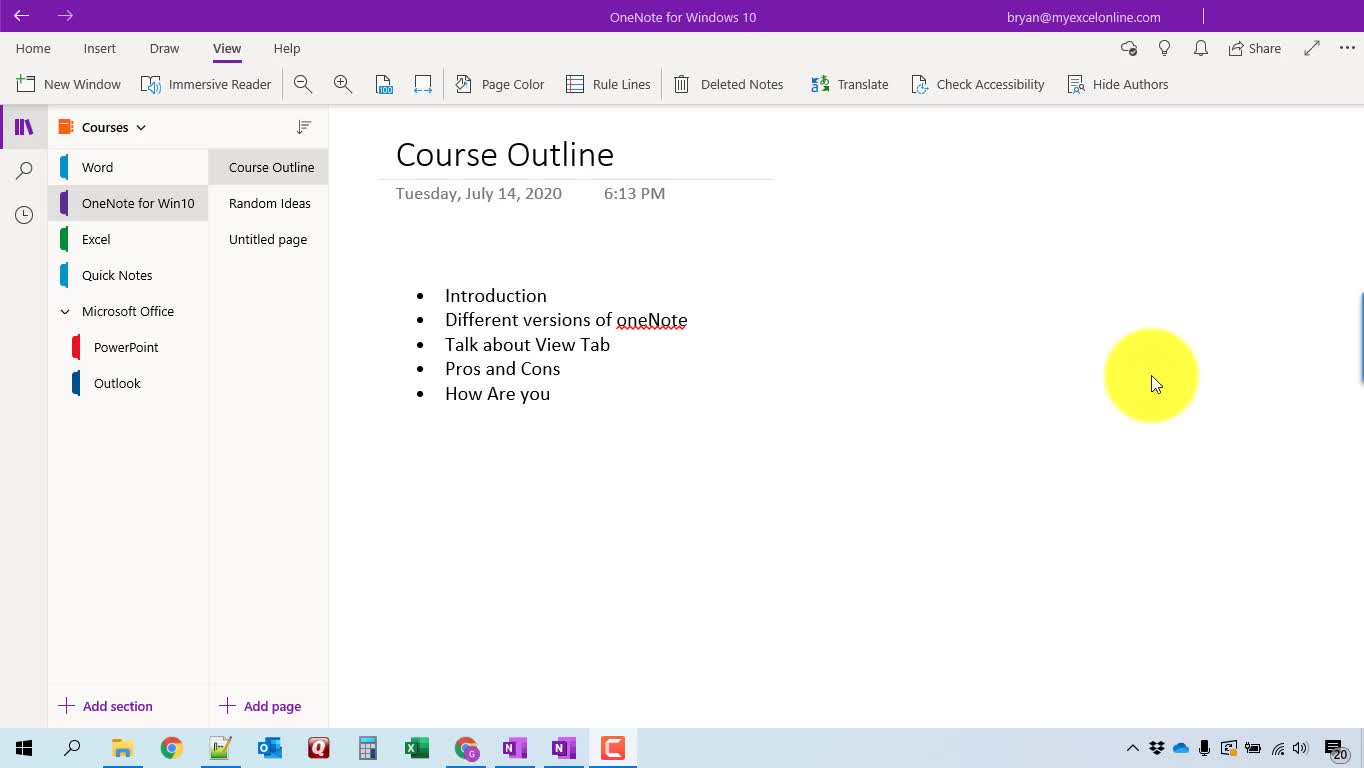Click Add section
Viewport: 1364px width, 768px height.
106,706
